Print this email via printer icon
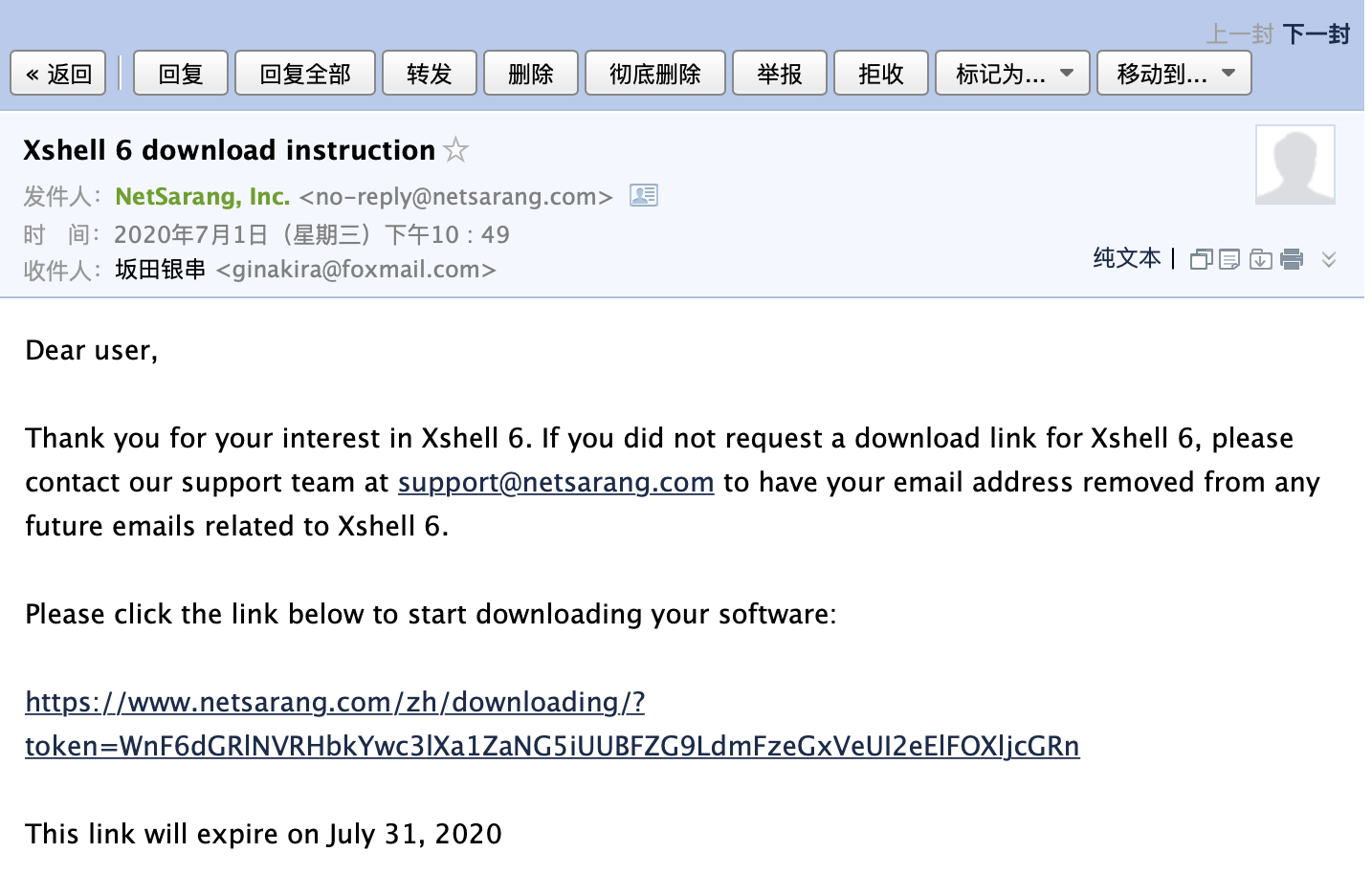 coord(1292,259)
